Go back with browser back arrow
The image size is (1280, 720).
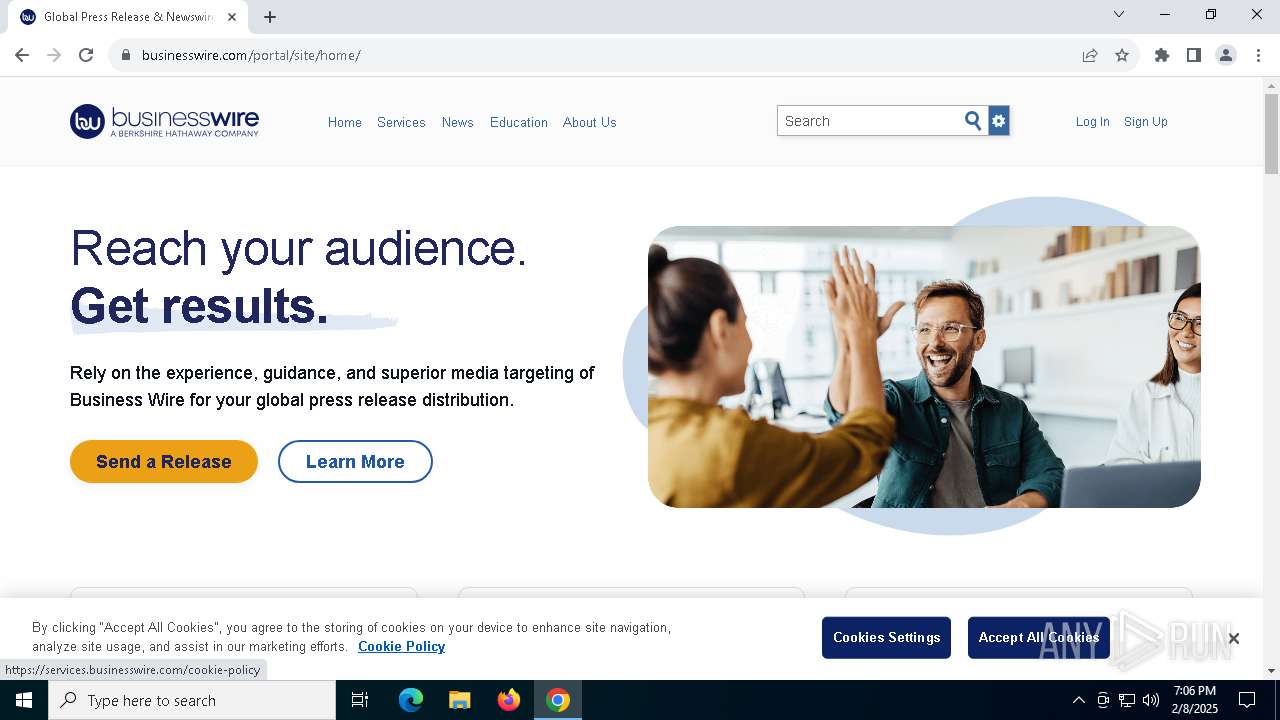point(22,55)
